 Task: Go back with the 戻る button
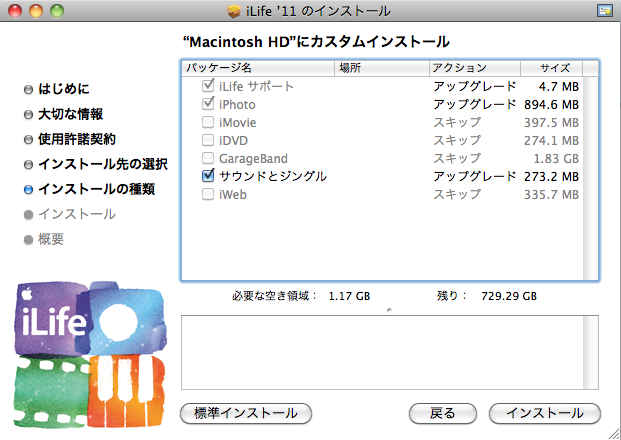pyautogui.click(x=442, y=413)
